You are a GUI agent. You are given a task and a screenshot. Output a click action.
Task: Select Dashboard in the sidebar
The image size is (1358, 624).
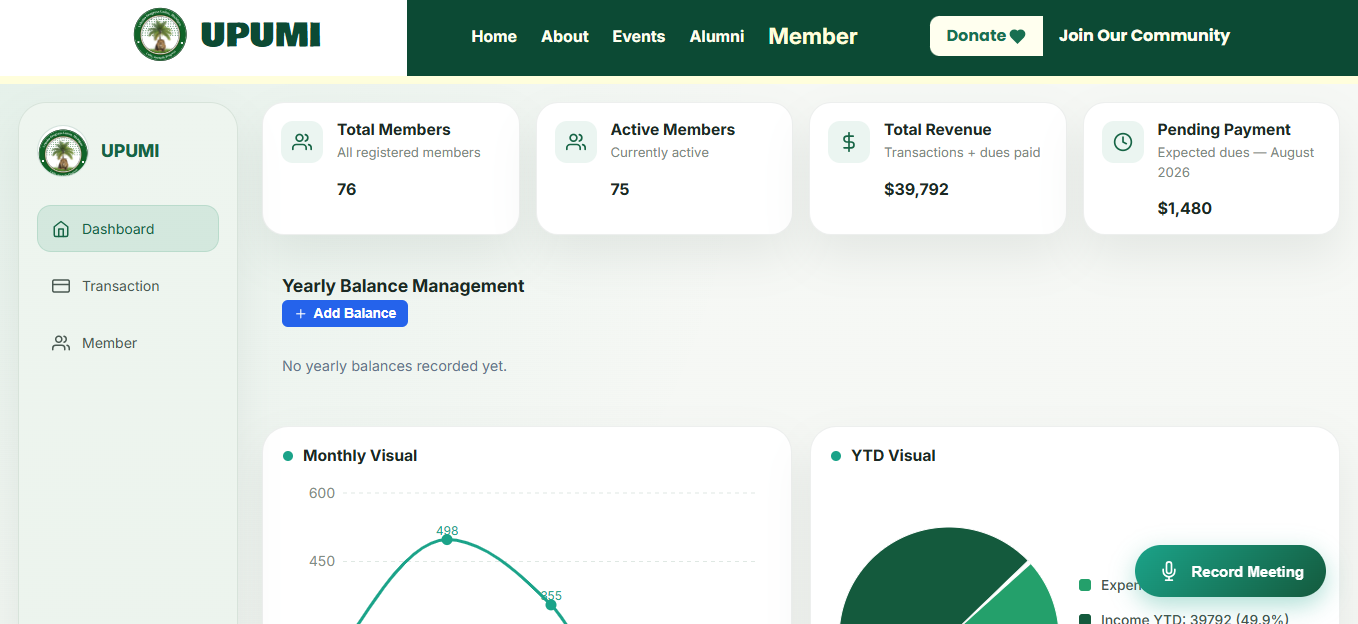128,229
